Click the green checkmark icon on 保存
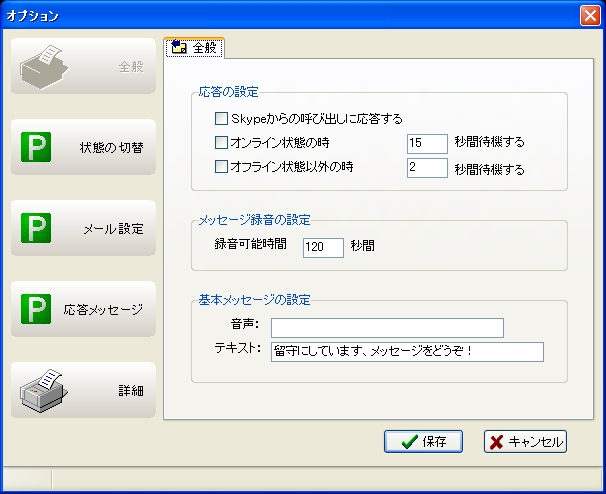606x494 pixels. 409,441
